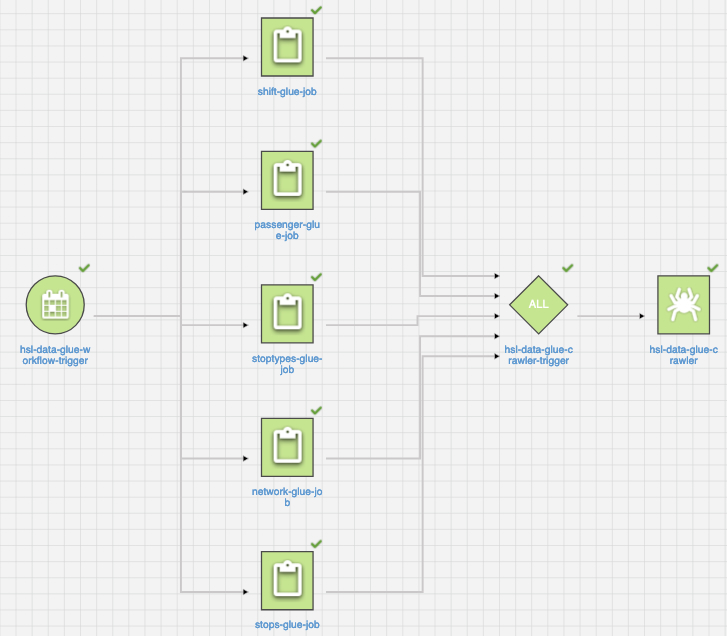Viewport: 727px width, 636px height.
Task: Select the ALL diamond crawler-trigger node
Action: [x=538, y=305]
